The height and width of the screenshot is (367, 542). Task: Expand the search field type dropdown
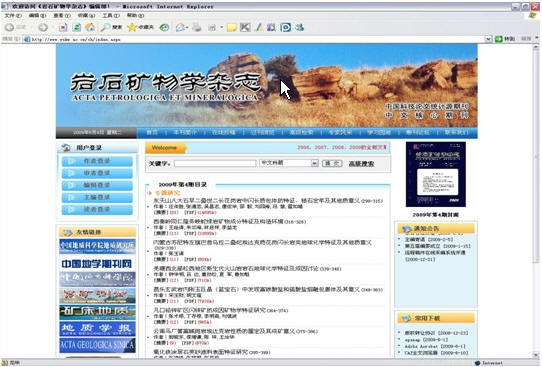(x=314, y=163)
